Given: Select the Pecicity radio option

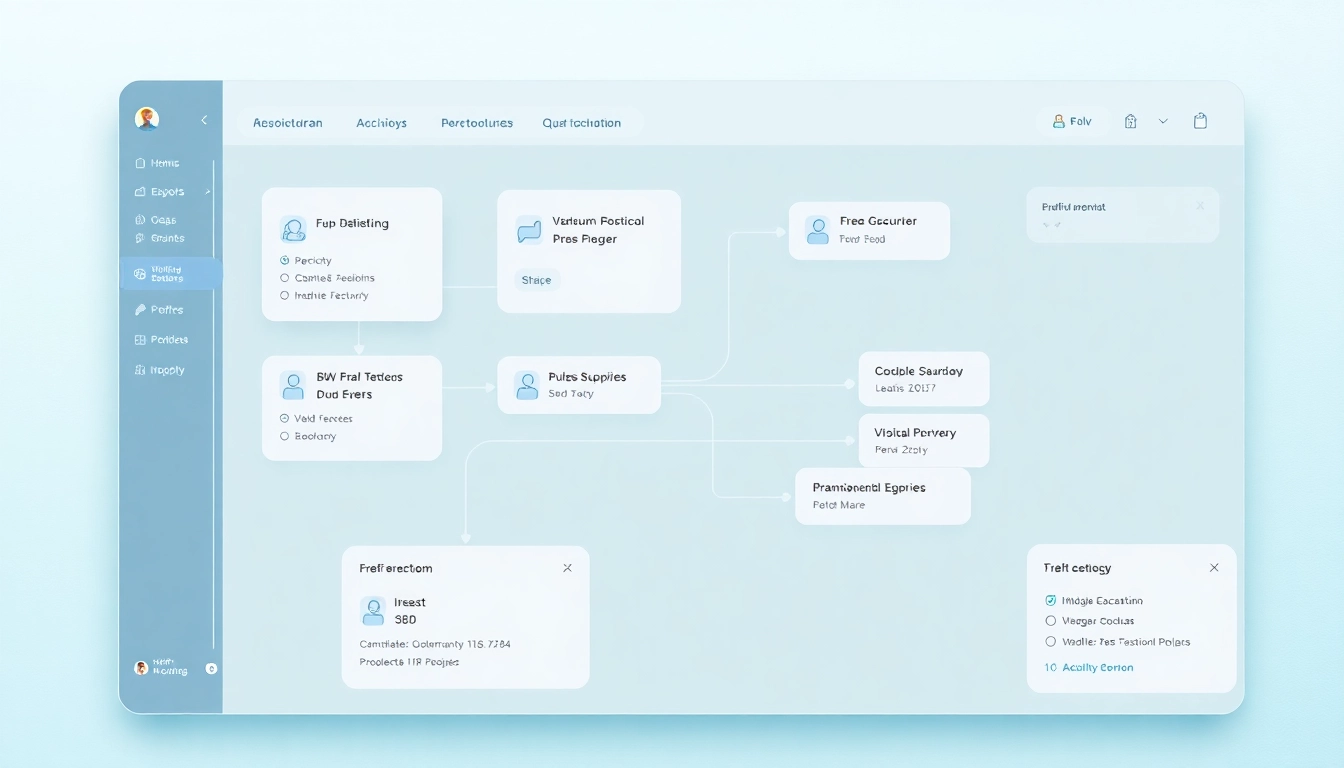Looking at the screenshot, I should 285,260.
